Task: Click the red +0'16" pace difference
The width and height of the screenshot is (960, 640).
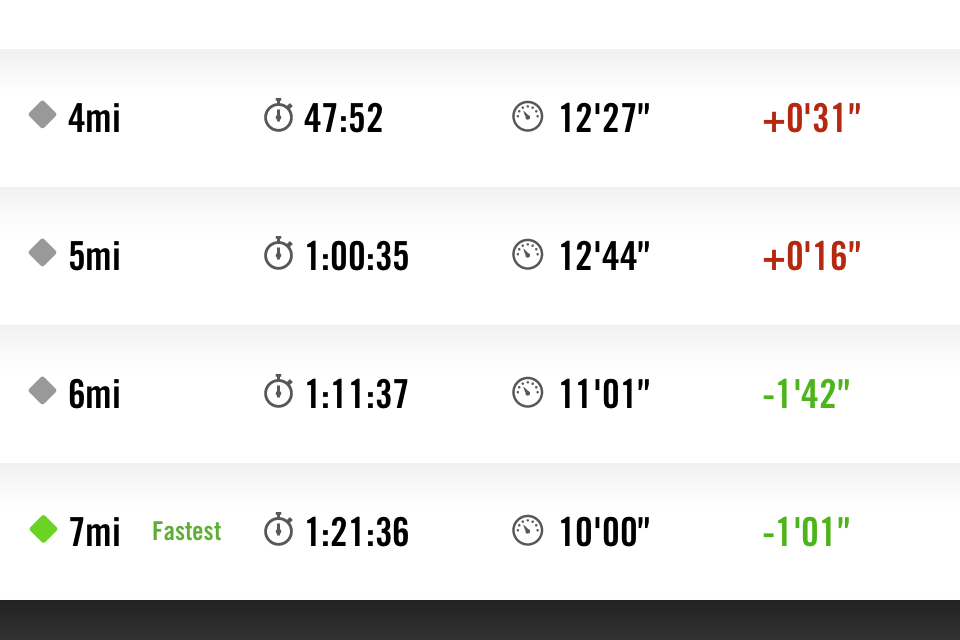Action: [812, 255]
